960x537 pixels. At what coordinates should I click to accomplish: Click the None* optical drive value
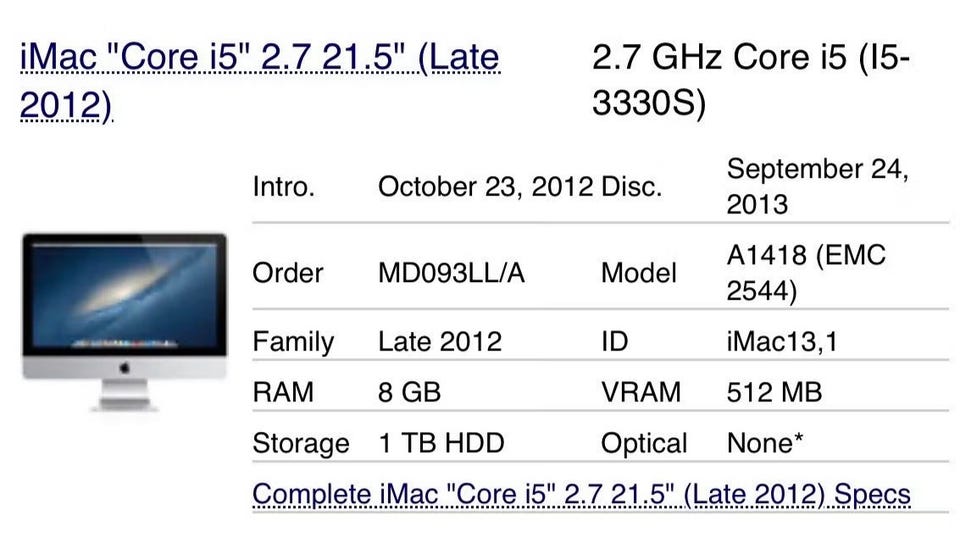(765, 443)
